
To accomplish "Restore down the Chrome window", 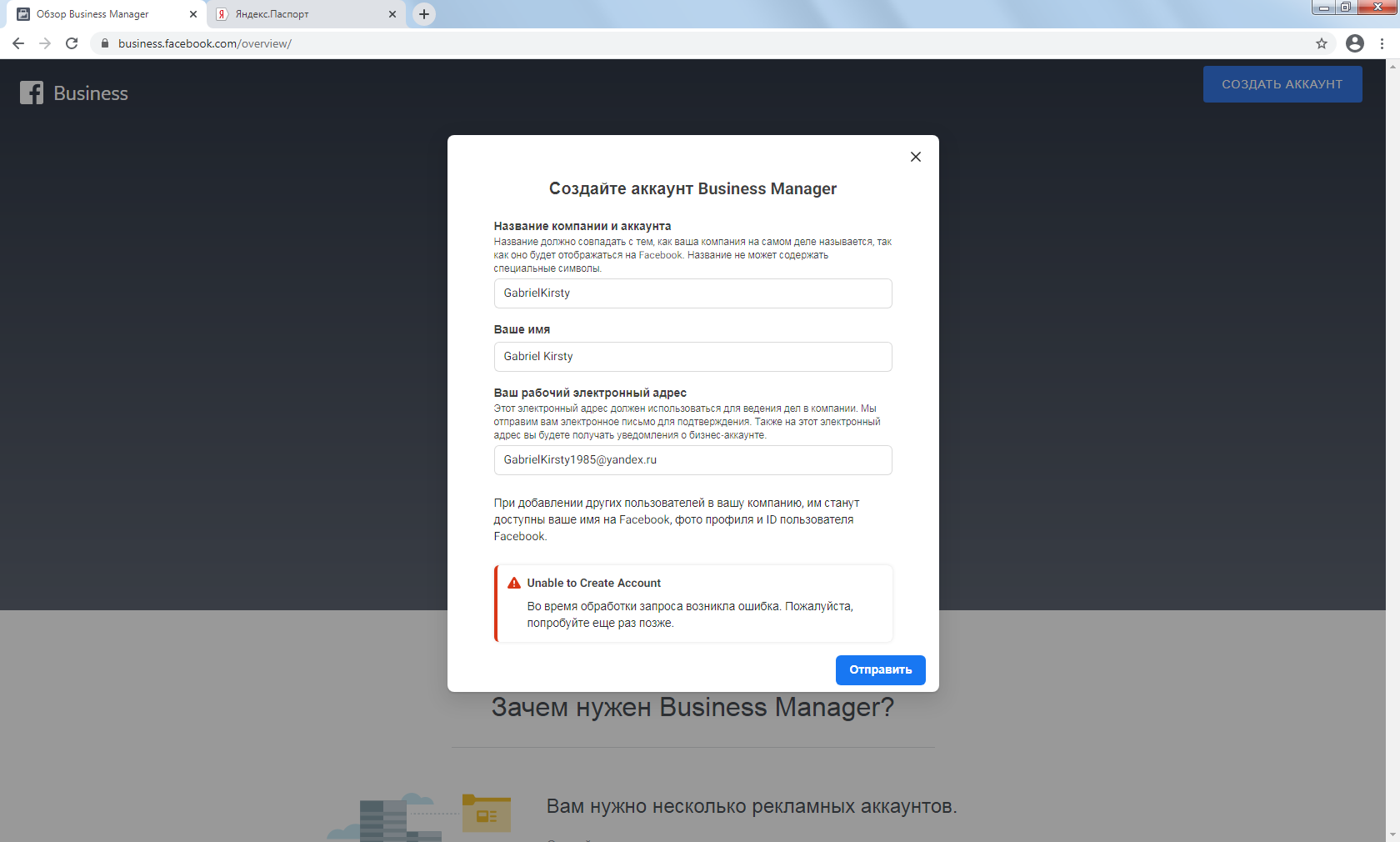I will tap(1345, 8).
